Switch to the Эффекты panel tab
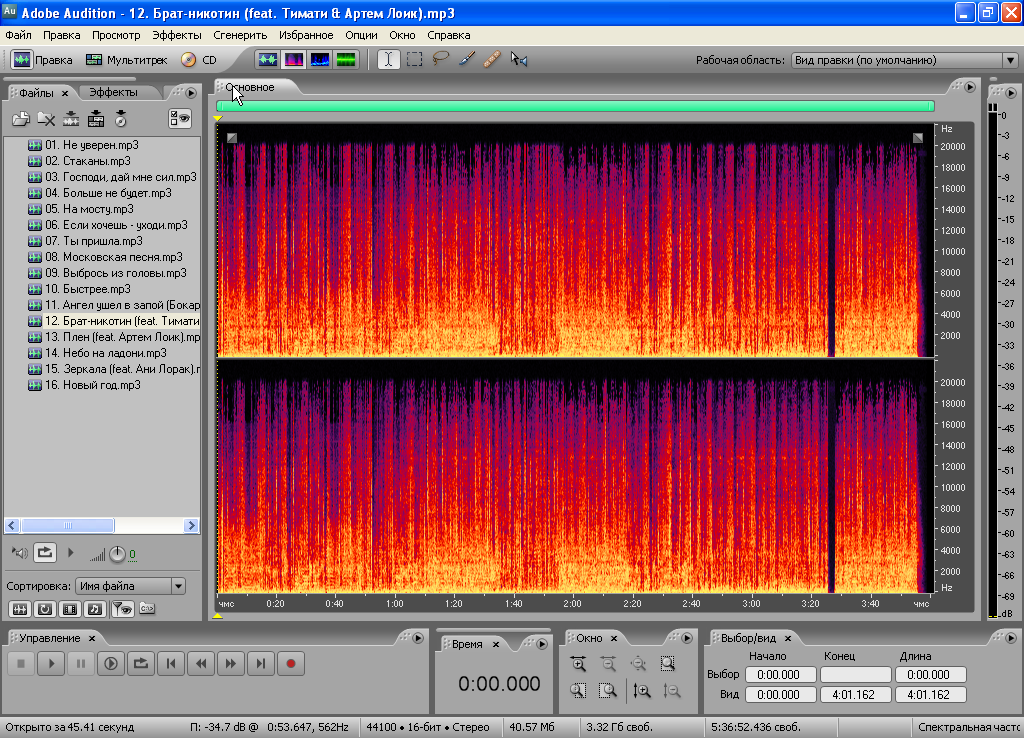 pyautogui.click(x=113, y=92)
